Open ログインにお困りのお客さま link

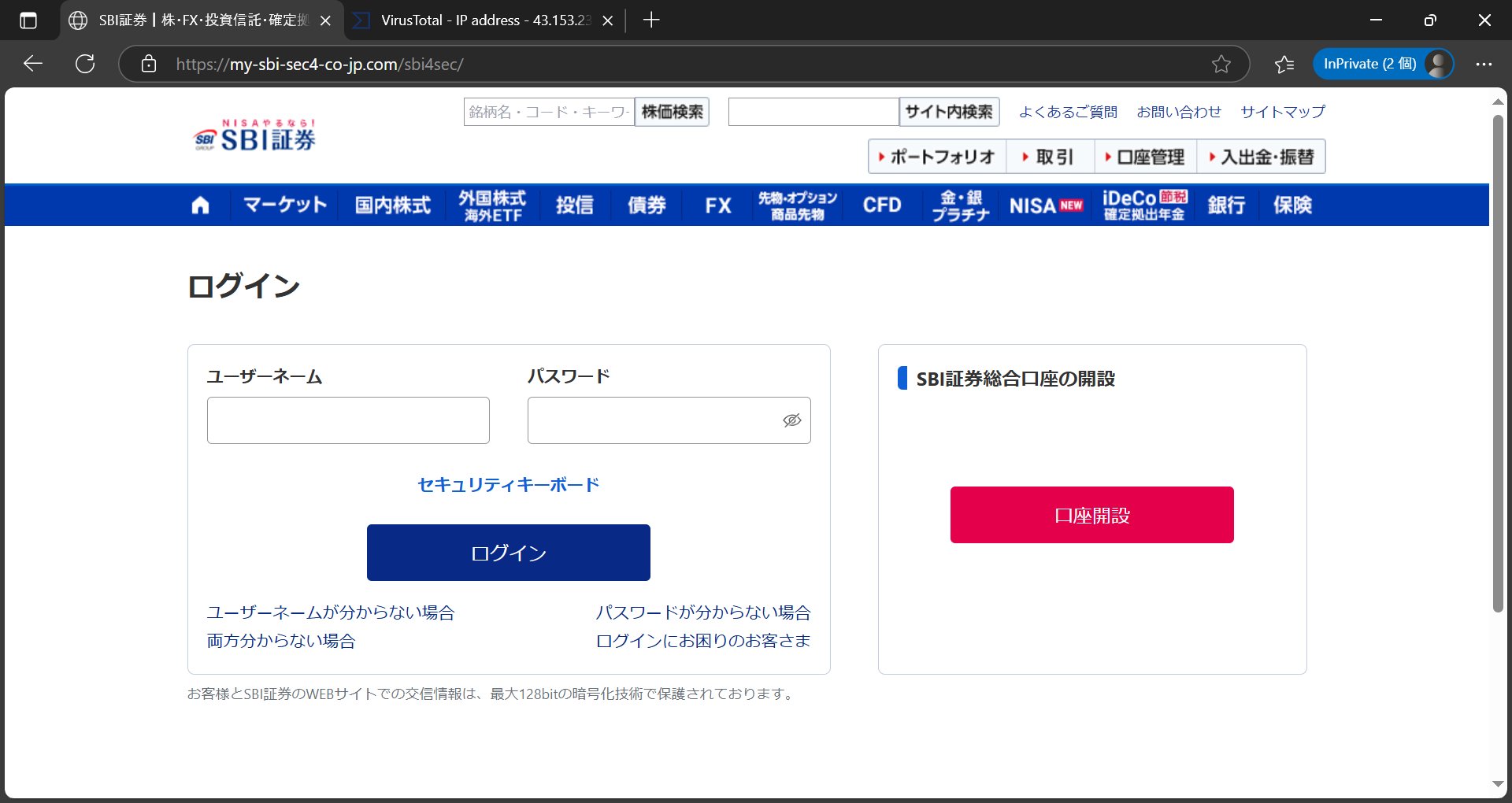[702, 641]
